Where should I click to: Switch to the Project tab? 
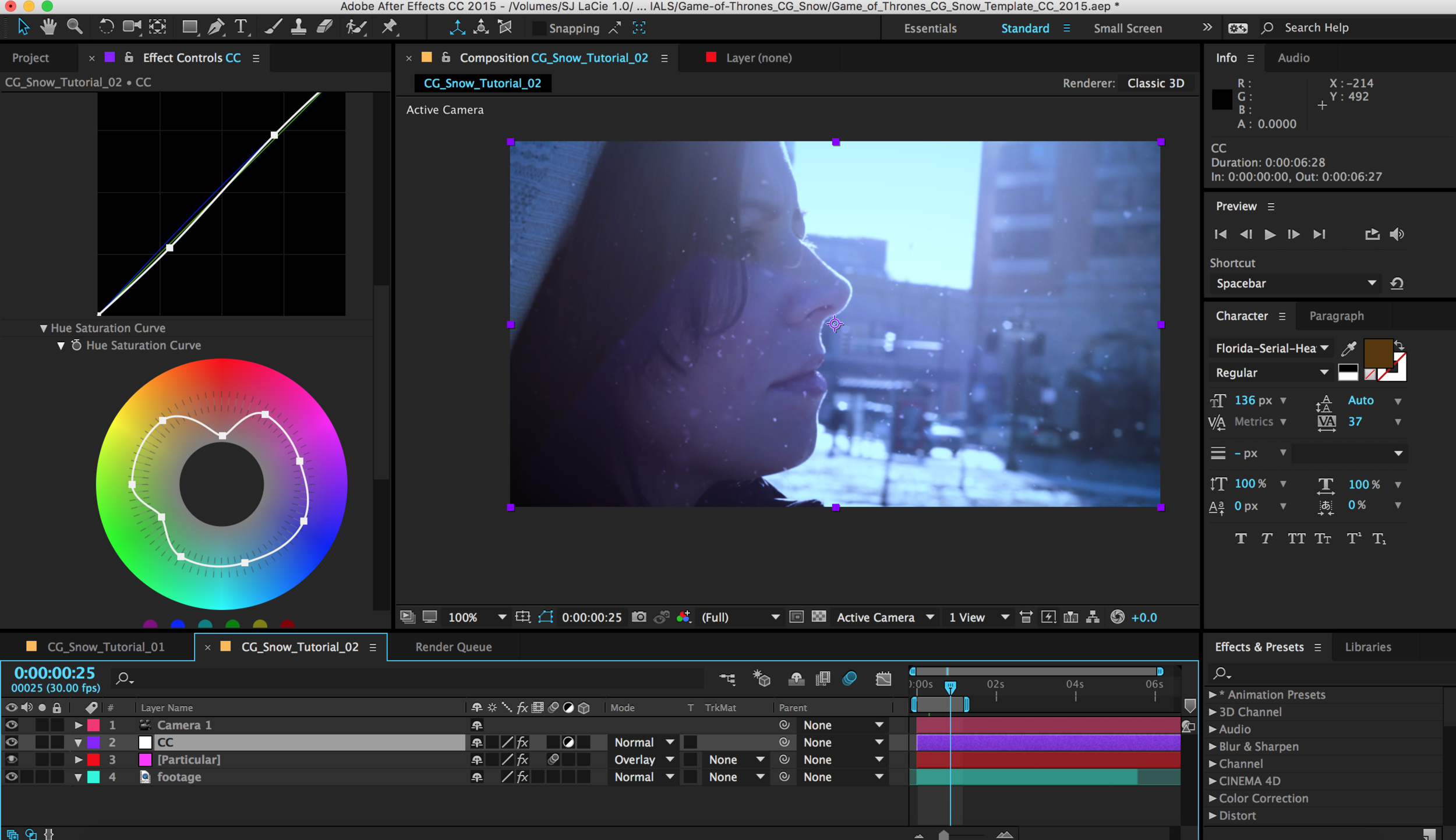[x=30, y=58]
